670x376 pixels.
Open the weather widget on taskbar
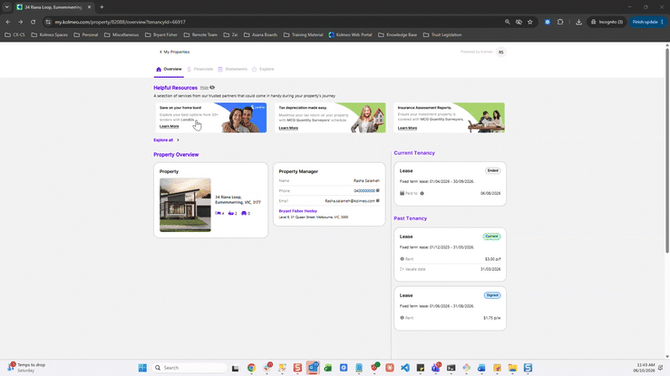(26, 367)
